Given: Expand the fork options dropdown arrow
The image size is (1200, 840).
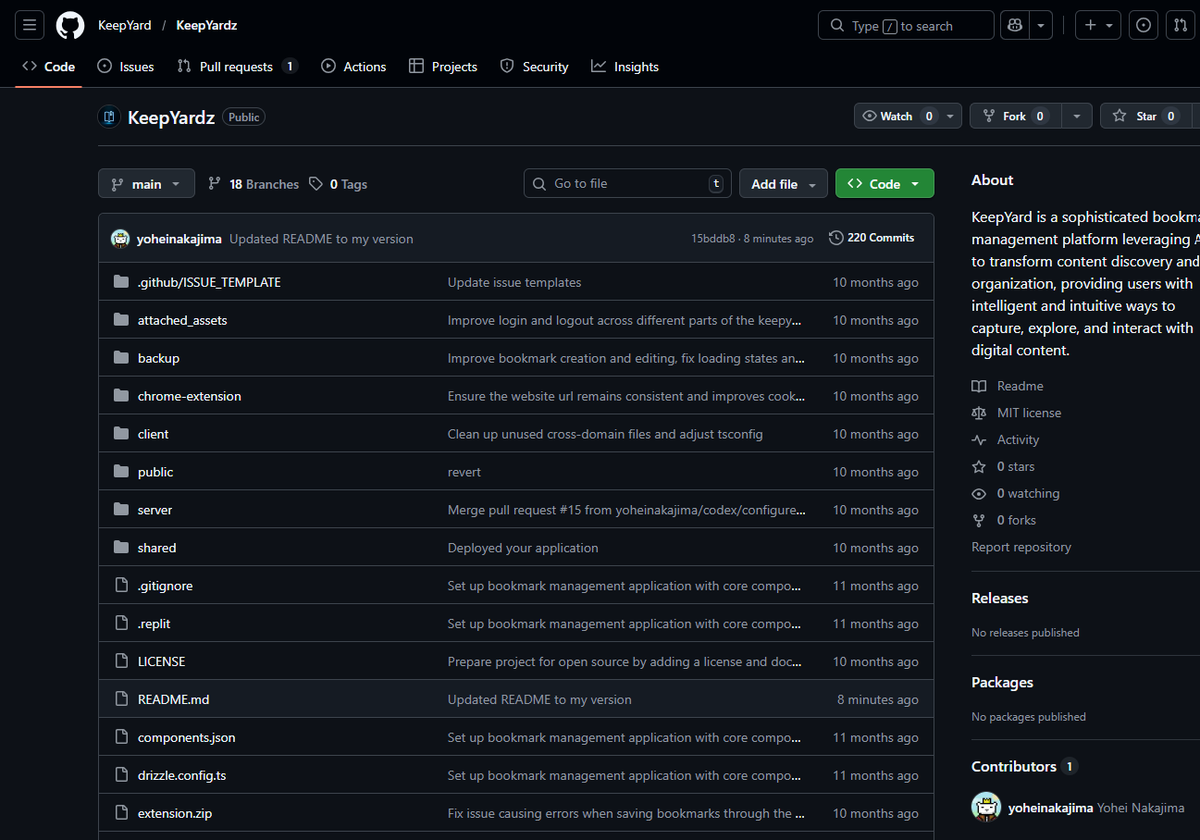Looking at the screenshot, I should (1076, 116).
